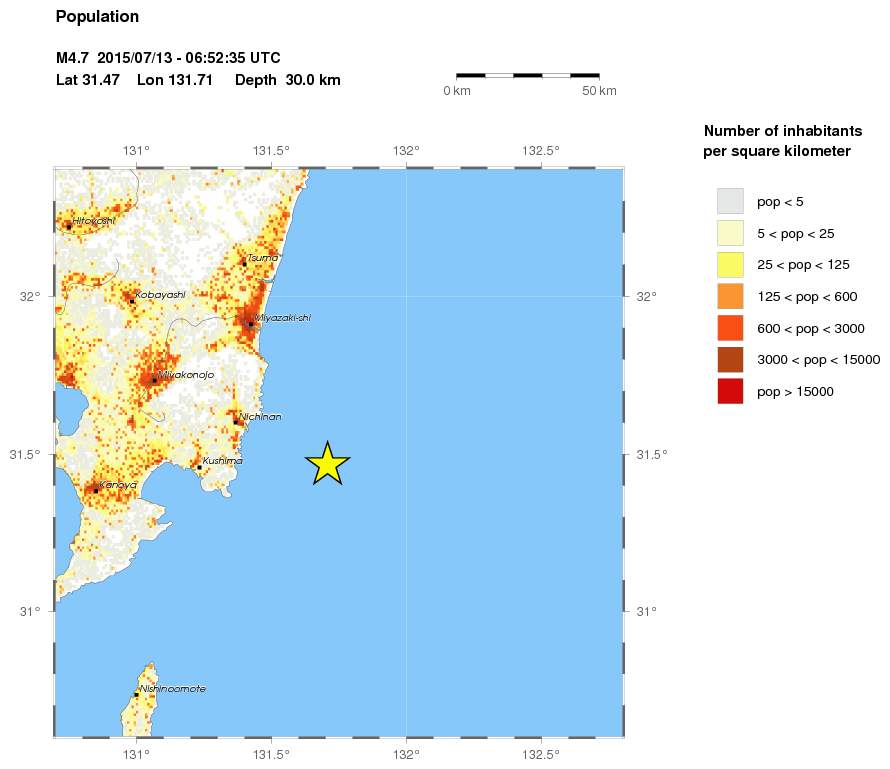Select the Tsuma city marker

coord(244,263)
